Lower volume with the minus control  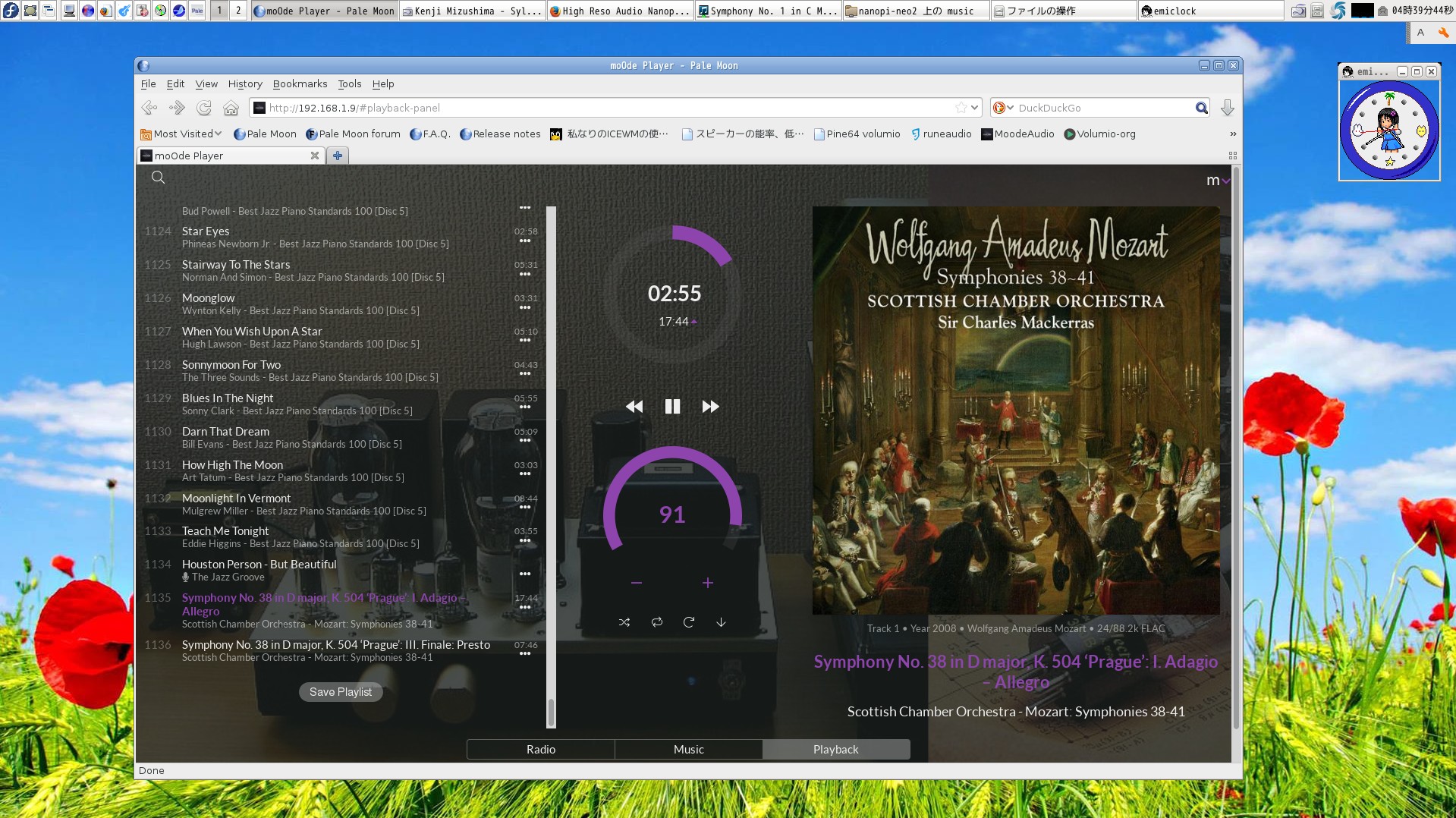(x=636, y=583)
